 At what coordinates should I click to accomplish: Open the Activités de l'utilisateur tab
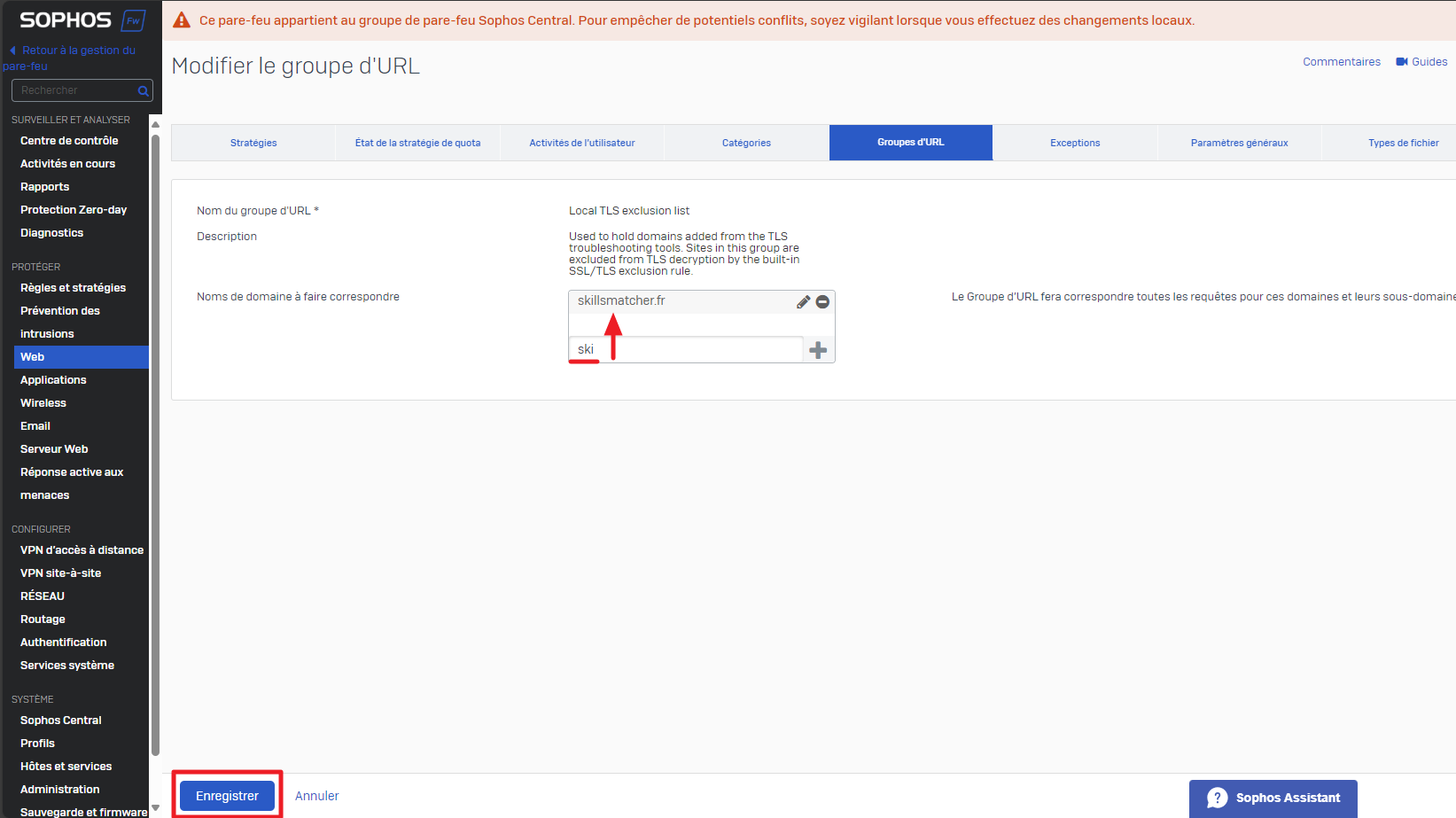pyautogui.click(x=582, y=143)
